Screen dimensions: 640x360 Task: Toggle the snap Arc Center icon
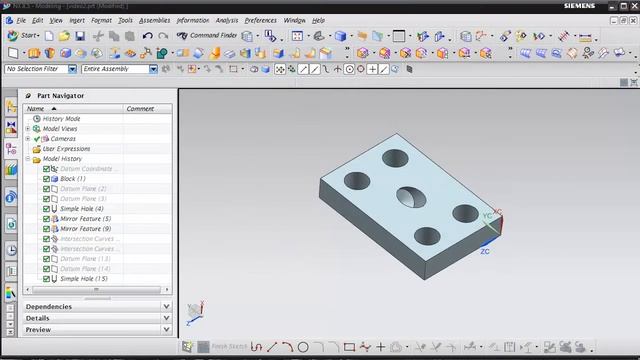[x=349, y=69]
